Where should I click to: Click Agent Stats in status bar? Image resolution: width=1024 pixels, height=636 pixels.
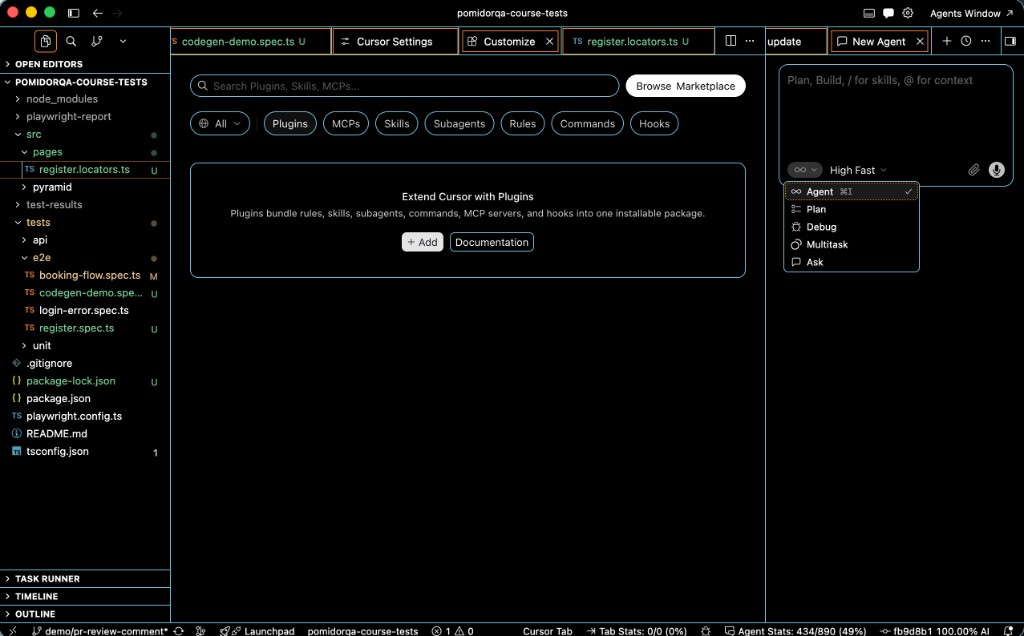click(x=795, y=631)
